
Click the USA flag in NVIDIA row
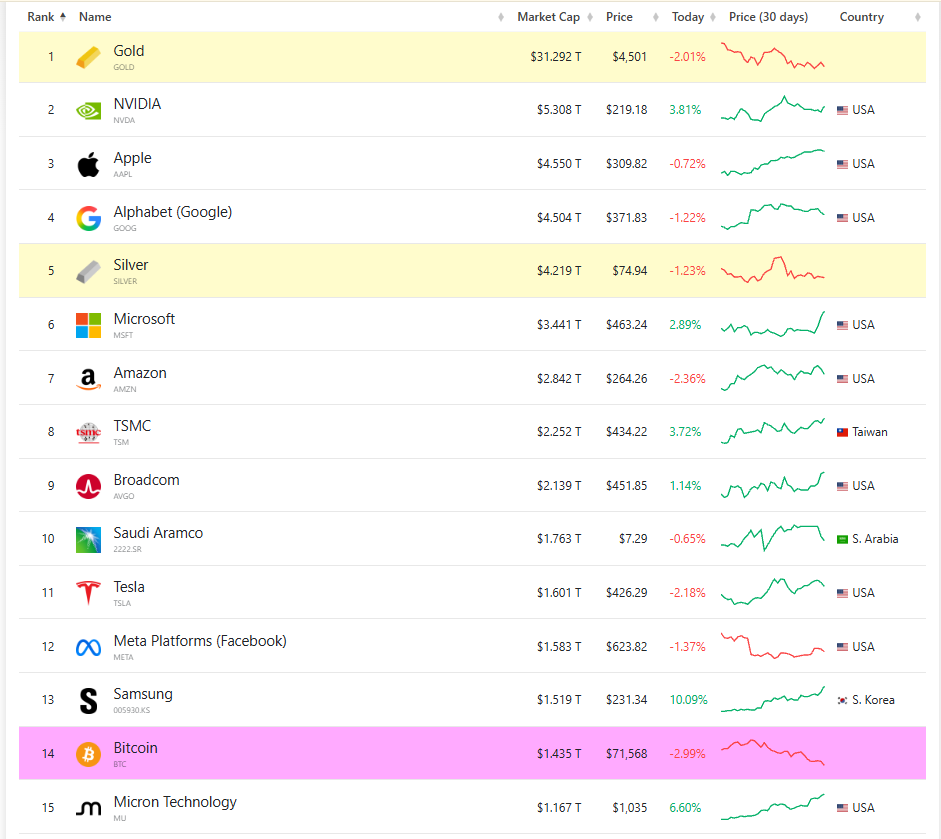pyautogui.click(x=843, y=110)
